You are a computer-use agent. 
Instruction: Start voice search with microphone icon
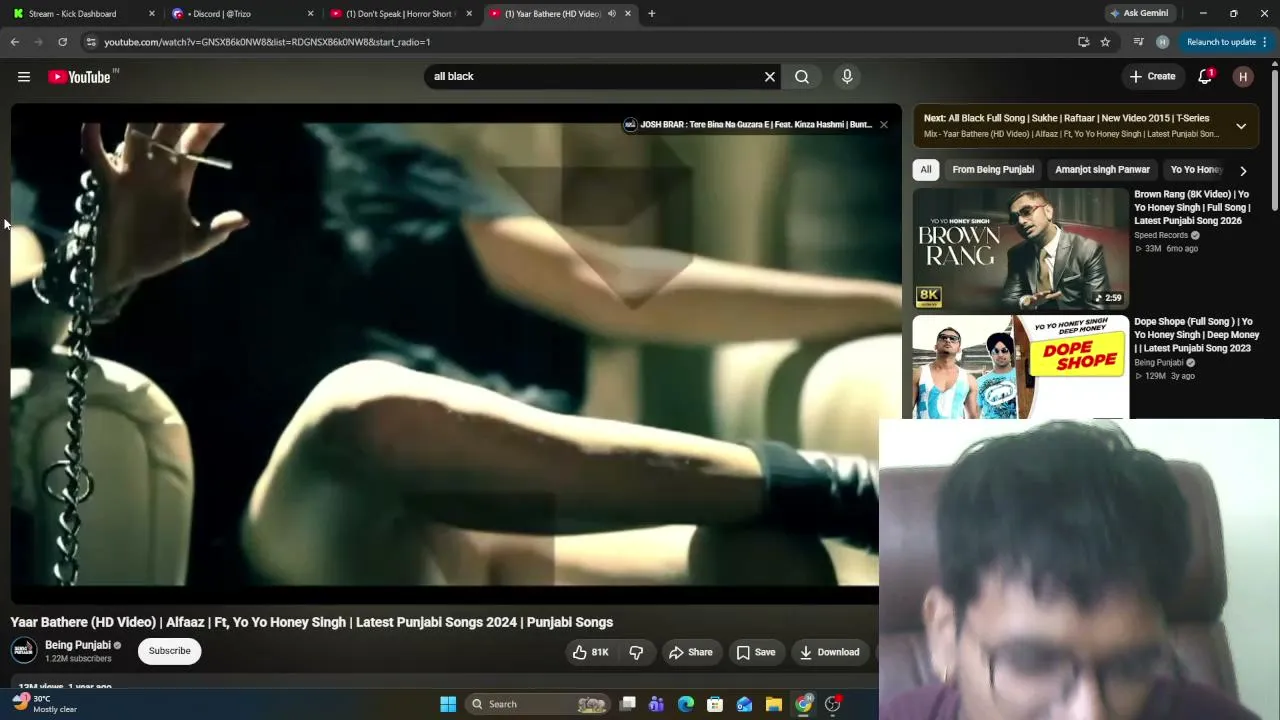(847, 77)
